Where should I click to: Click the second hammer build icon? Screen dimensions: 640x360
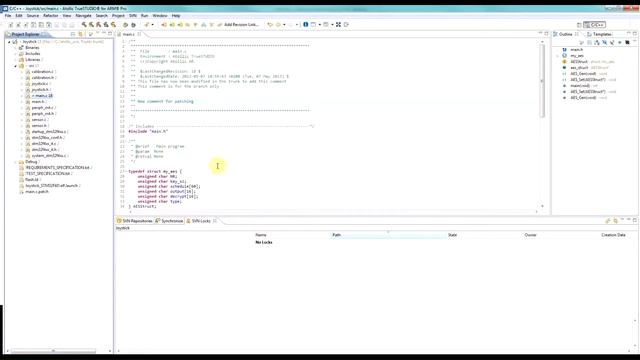[91, 24]
